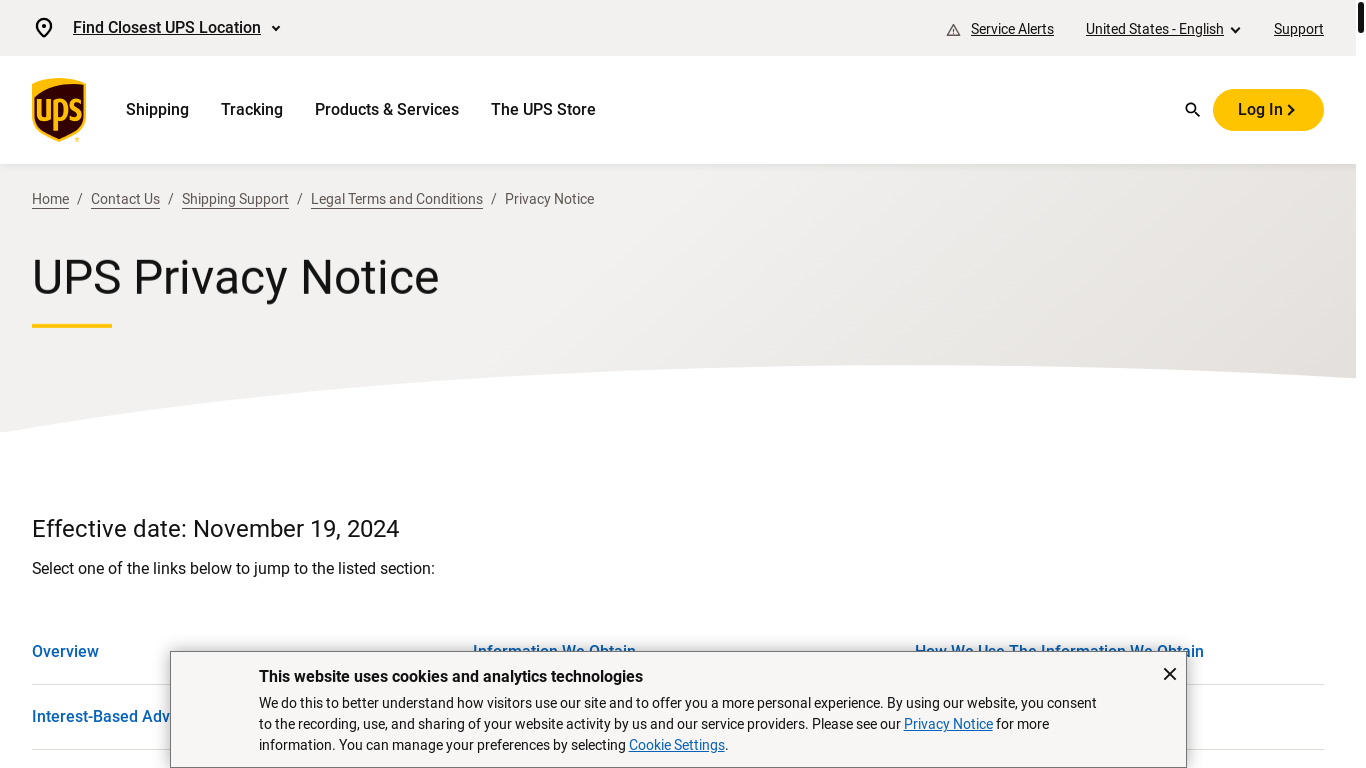Click the Service Alerts warning triangle icon

pyautogui.click(x=953, y=30)
